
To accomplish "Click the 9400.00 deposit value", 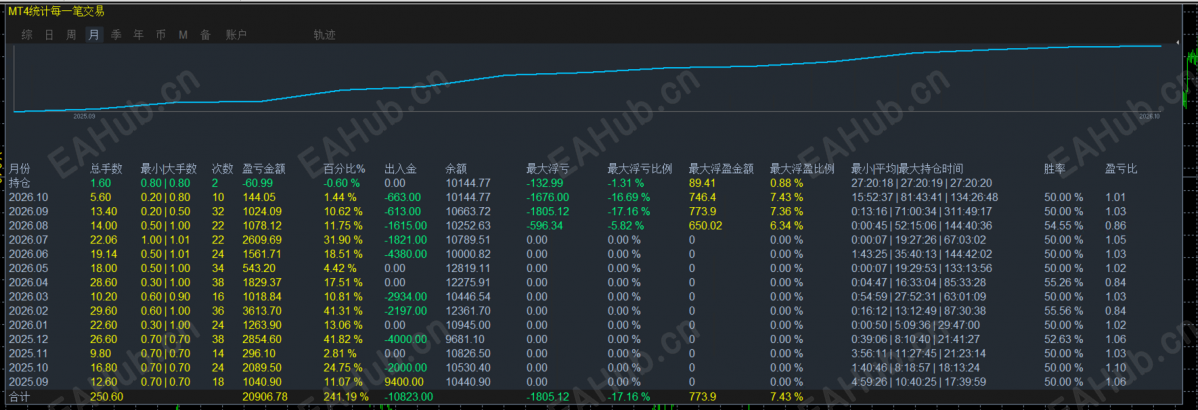I will (x=403, y=382).
